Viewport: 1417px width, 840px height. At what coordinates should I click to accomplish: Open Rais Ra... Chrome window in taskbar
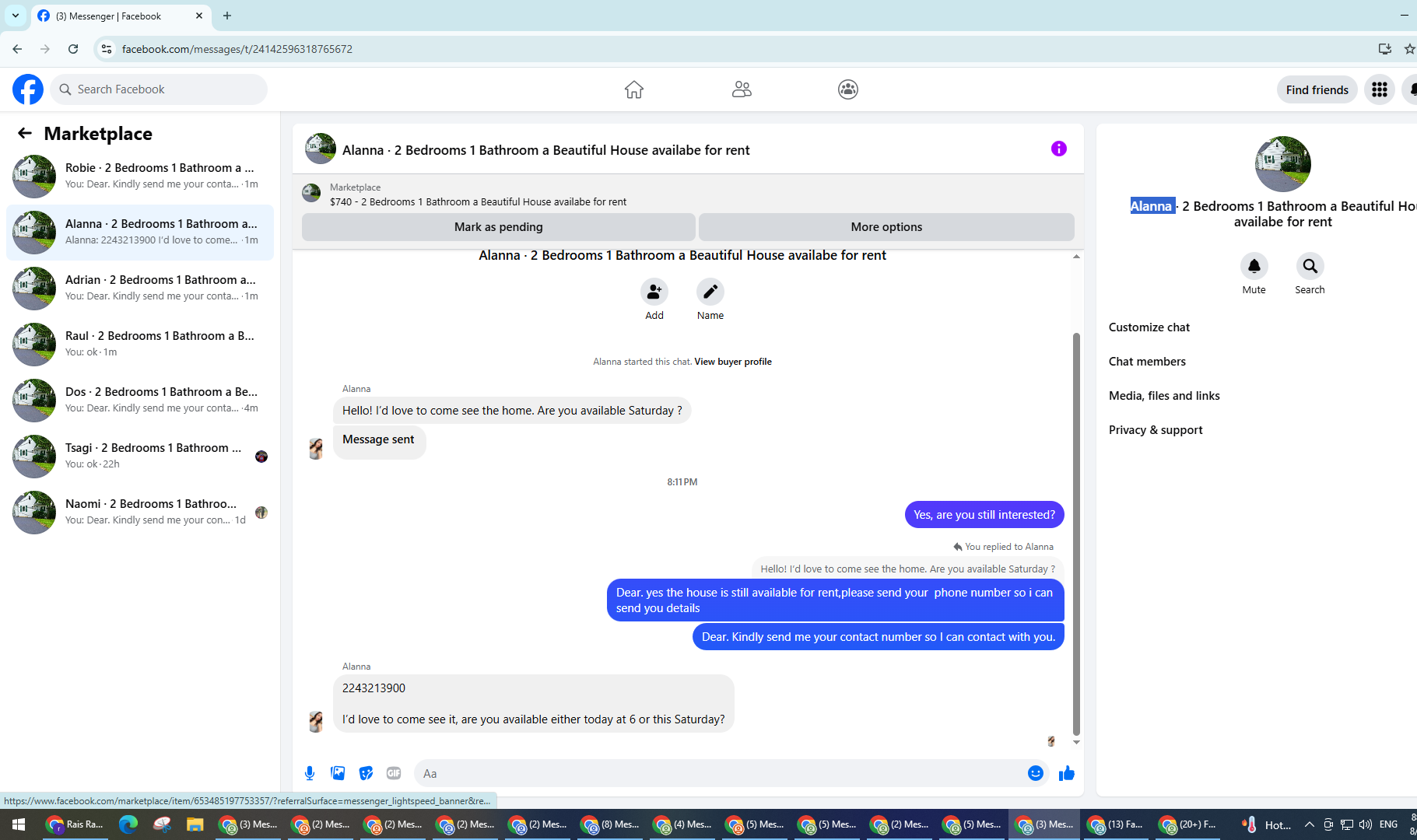(75, 824)
